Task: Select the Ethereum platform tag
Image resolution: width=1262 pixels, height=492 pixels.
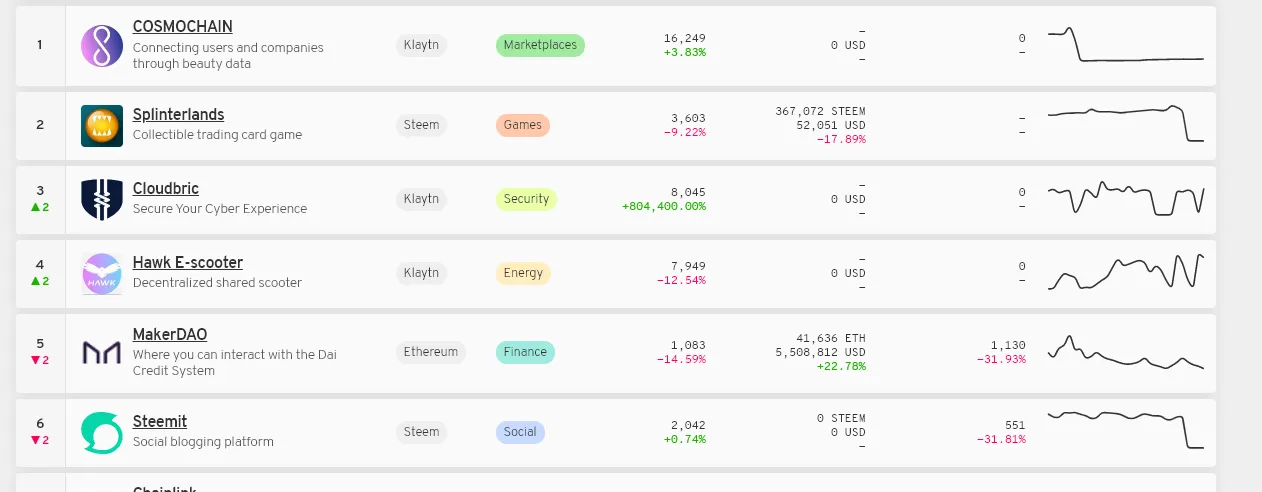Action: (431, 352)
